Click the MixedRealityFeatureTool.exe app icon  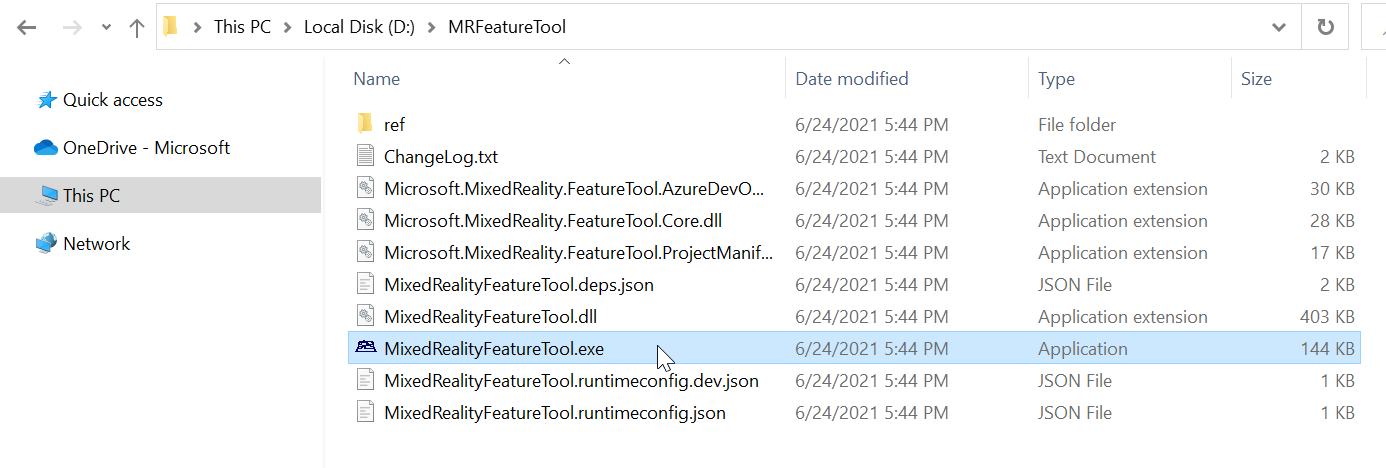point(365,348)
